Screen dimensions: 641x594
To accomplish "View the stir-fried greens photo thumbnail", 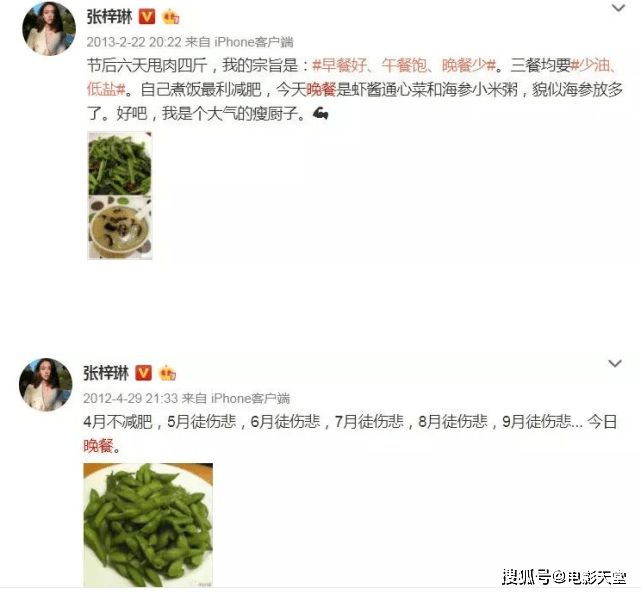I will (x=120, y=164).
